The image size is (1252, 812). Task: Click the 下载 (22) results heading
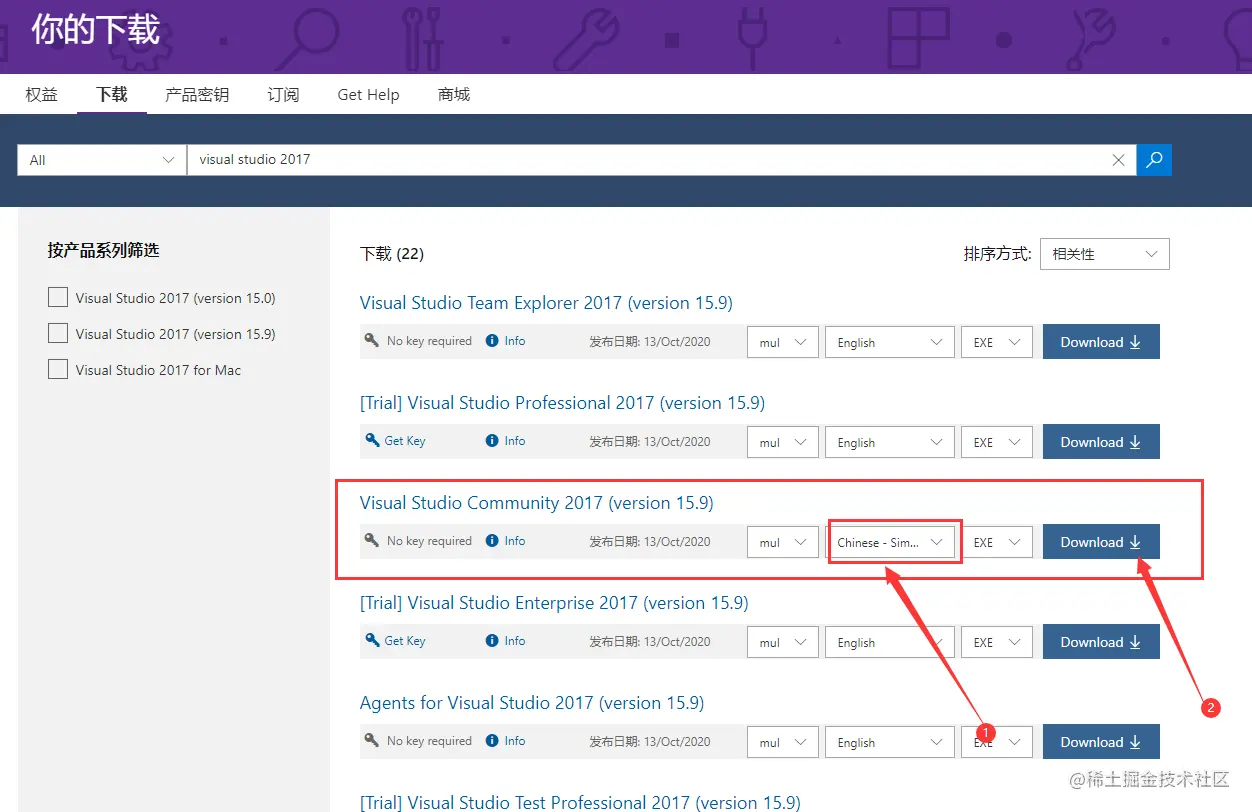tap(392, 254)
